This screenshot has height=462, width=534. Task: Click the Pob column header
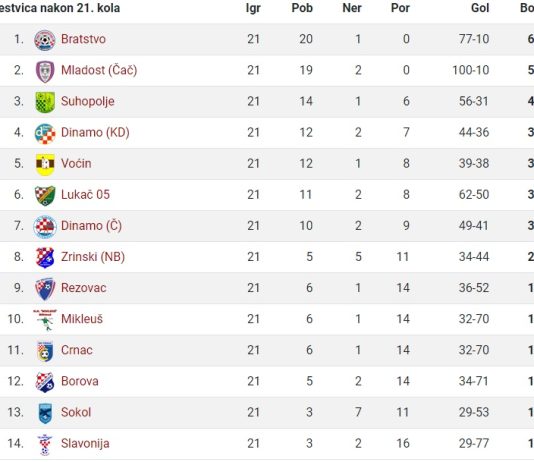(302, 8)
